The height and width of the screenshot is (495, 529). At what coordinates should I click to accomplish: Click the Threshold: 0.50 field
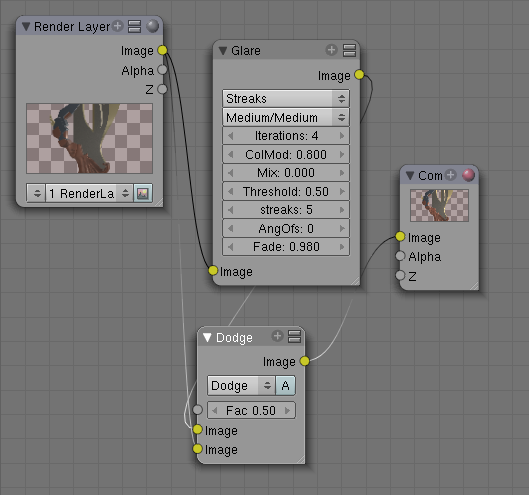[286, 192]
